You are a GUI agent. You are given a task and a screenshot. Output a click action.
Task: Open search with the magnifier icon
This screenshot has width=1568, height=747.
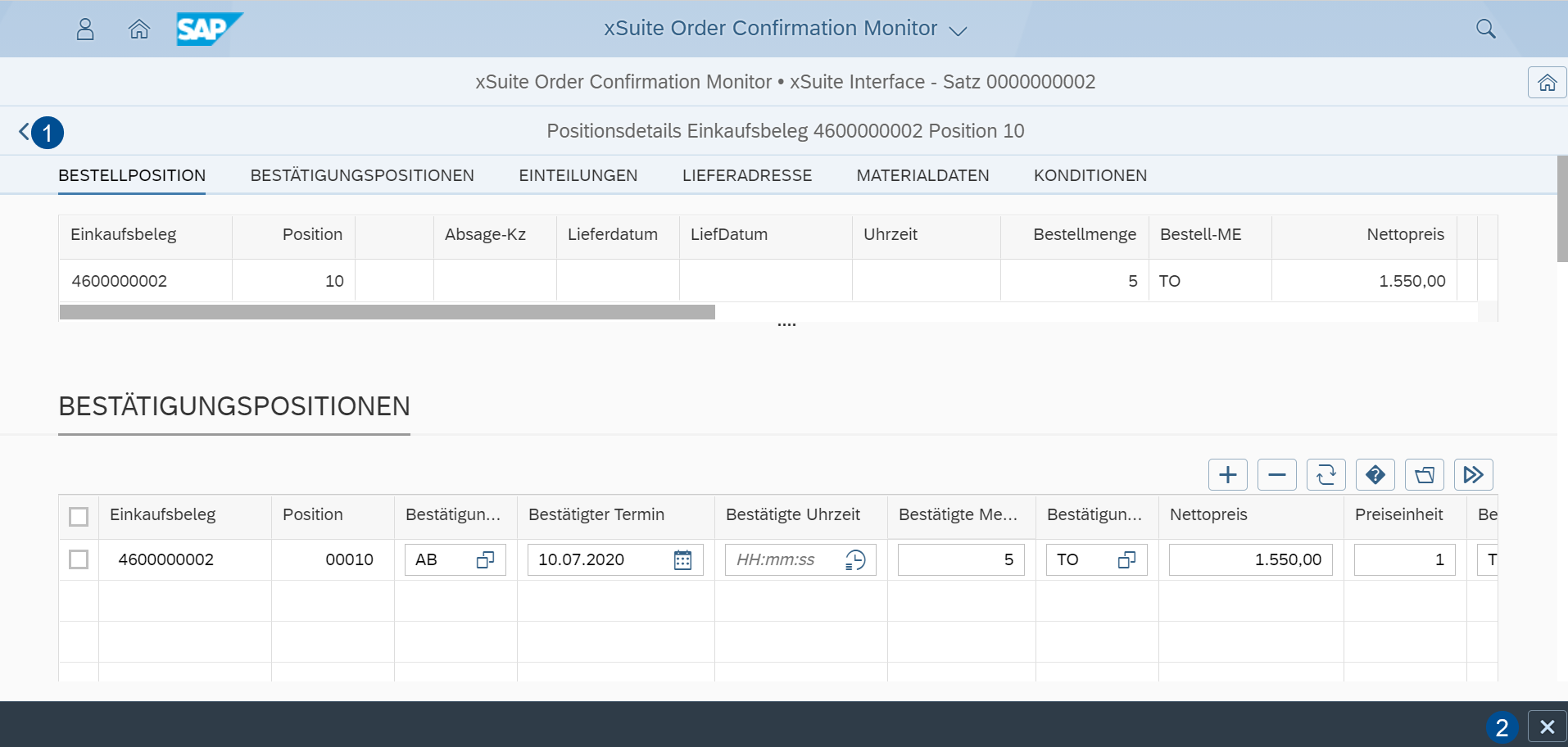click(x=1485, y=29)
